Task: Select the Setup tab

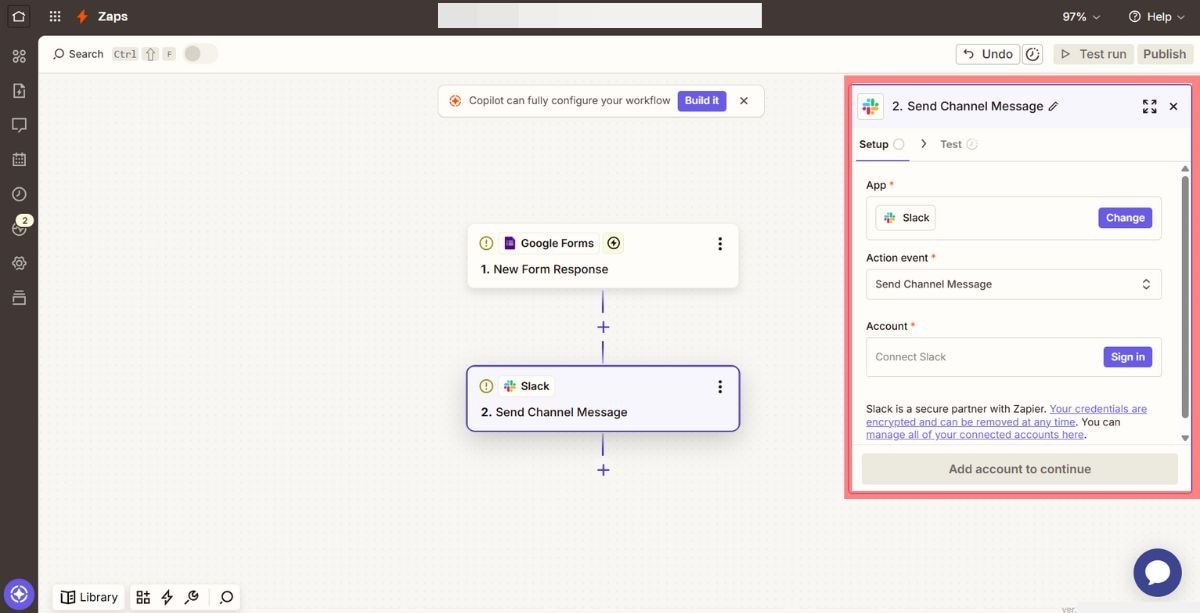Action: (x=873, y=144)
